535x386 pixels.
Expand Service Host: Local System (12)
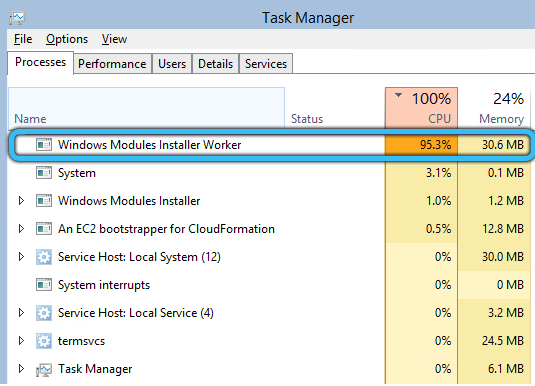[x=21, y=257]
